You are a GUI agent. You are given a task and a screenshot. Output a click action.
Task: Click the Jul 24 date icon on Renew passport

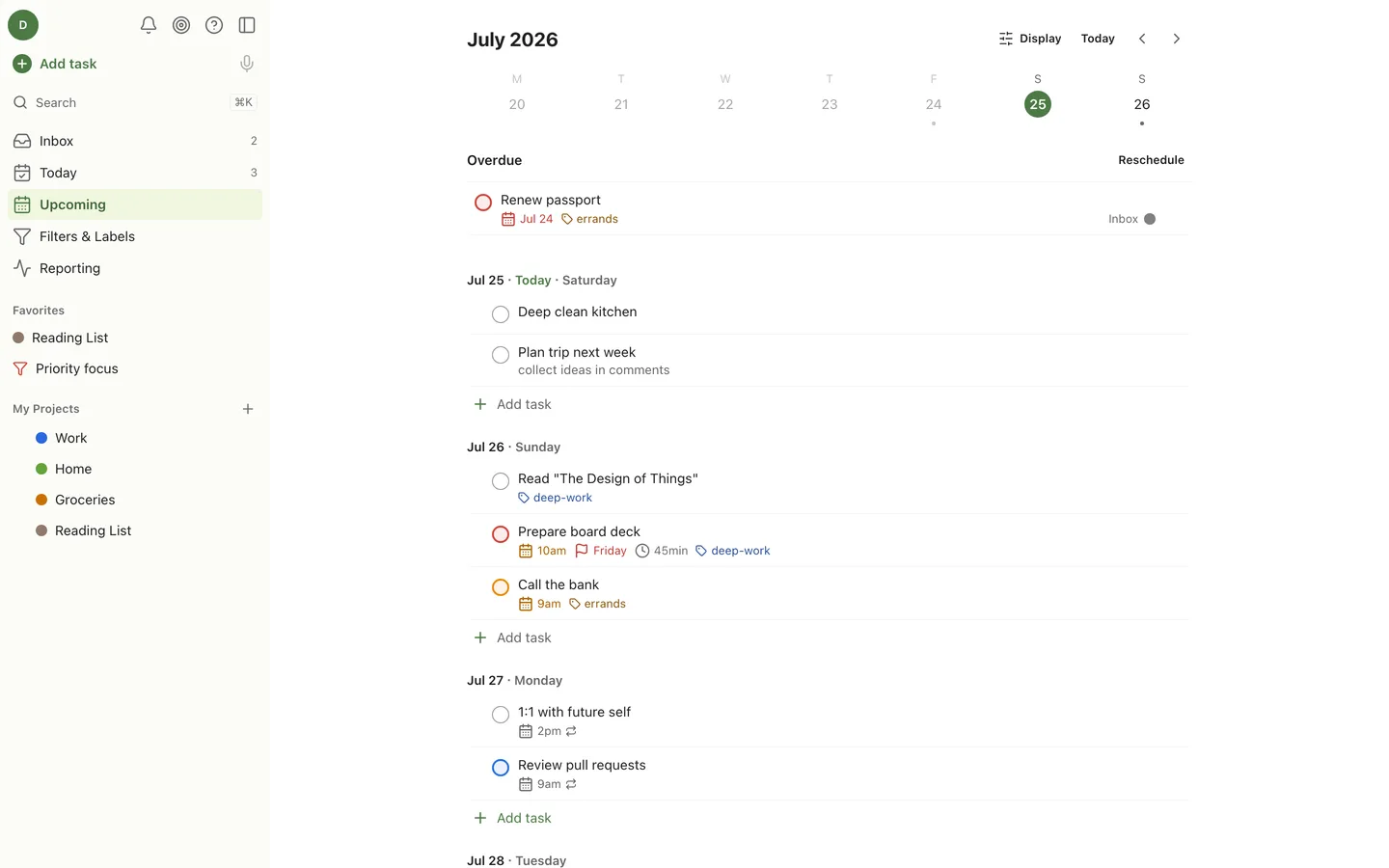coord(508,219)
